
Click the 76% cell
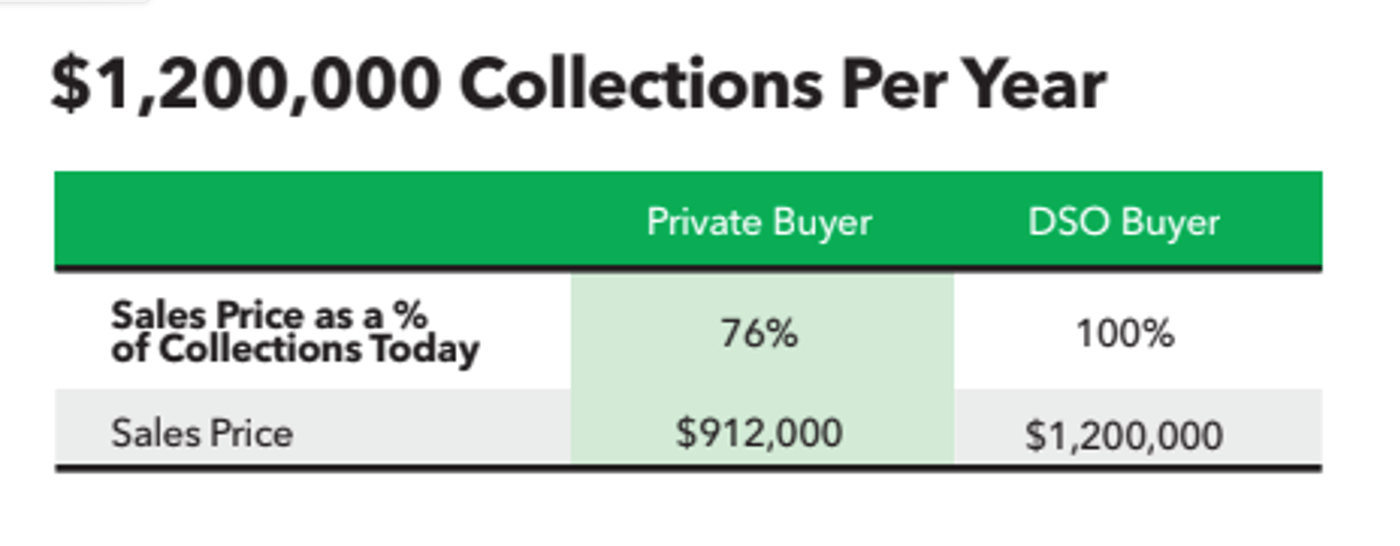(760, 333)
